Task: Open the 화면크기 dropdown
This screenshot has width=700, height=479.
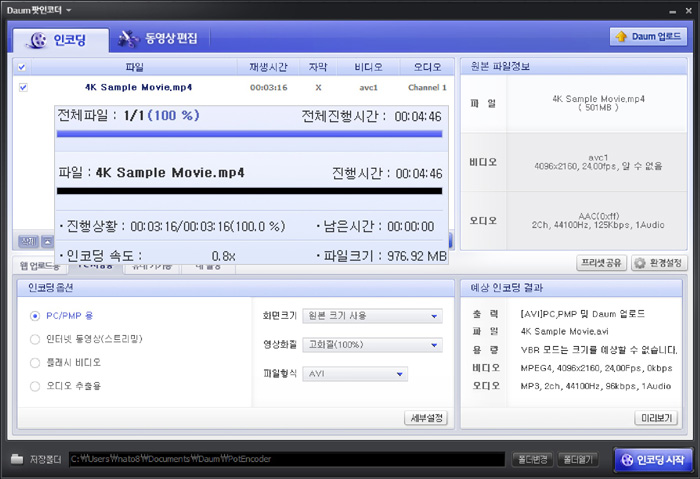Action: (x=372, y=316)
